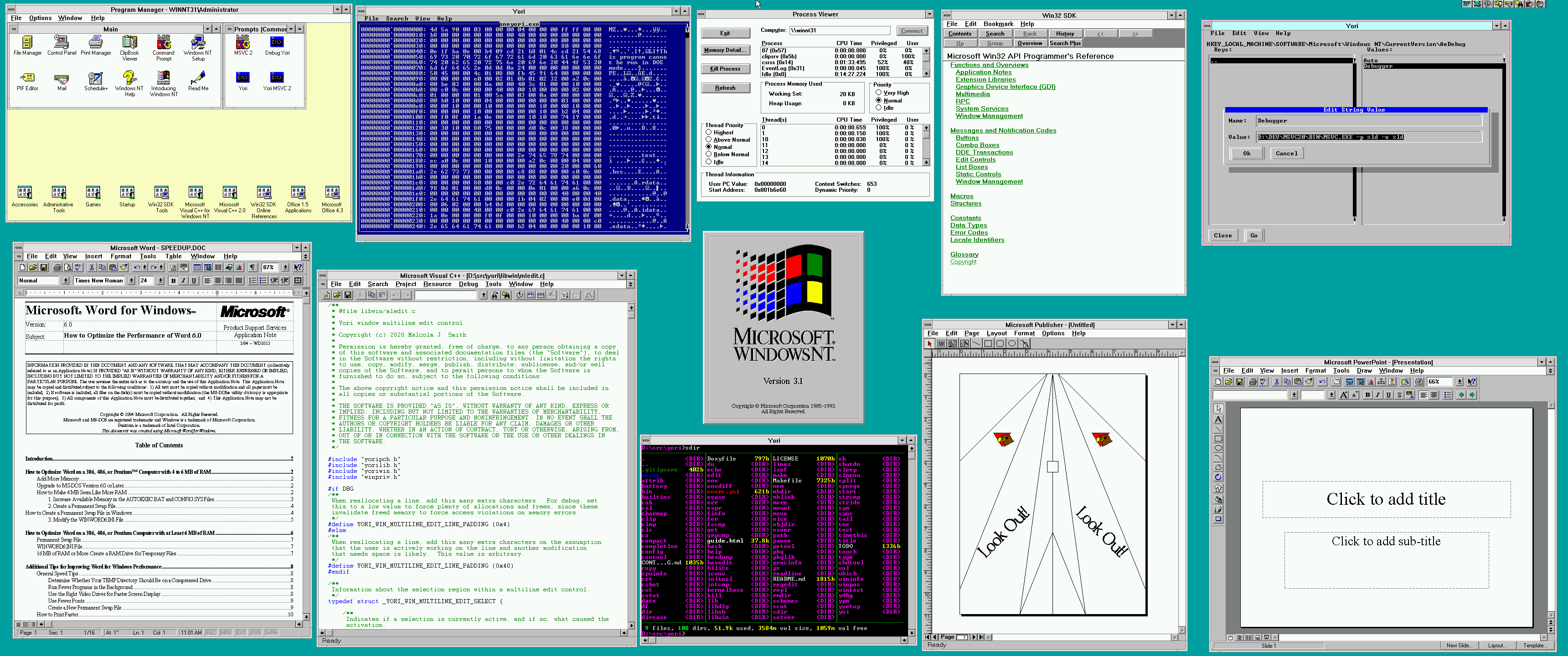Image resolution: width=1568 pixels, height=656 pixels.
Task: Toggle Underline in PowerPoint formatting toolbar
Action: point(1388,395)
